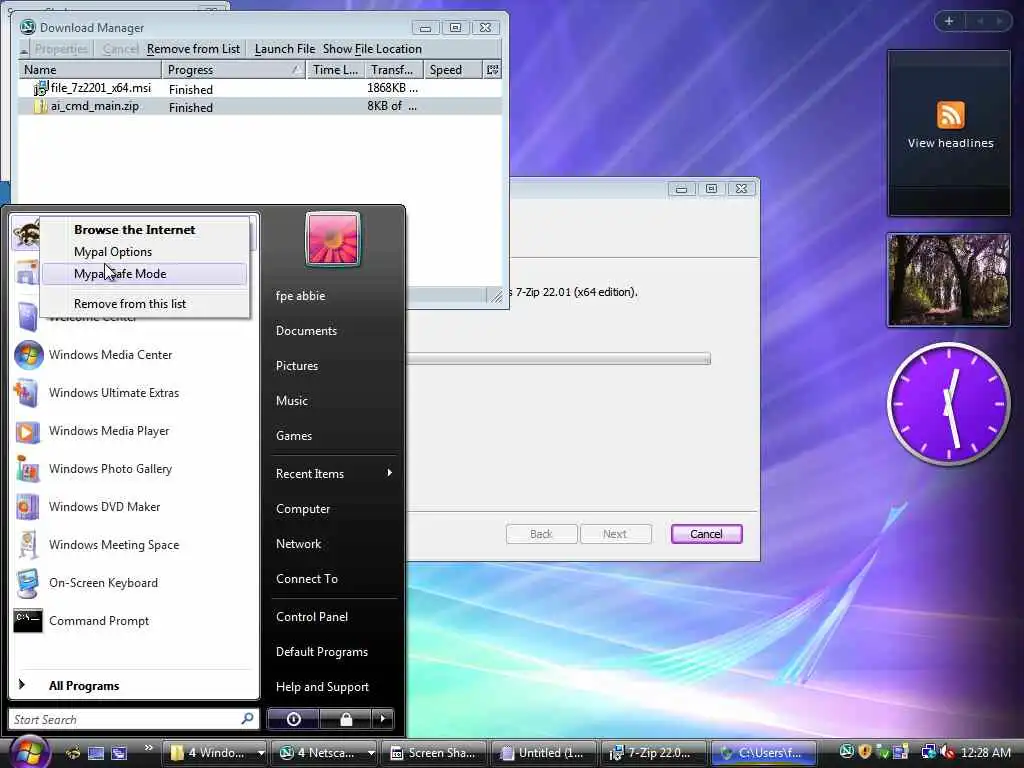Click the Transferred column header
The height and width of the screenshot is (768, 1024).
[x=394, y=70]
